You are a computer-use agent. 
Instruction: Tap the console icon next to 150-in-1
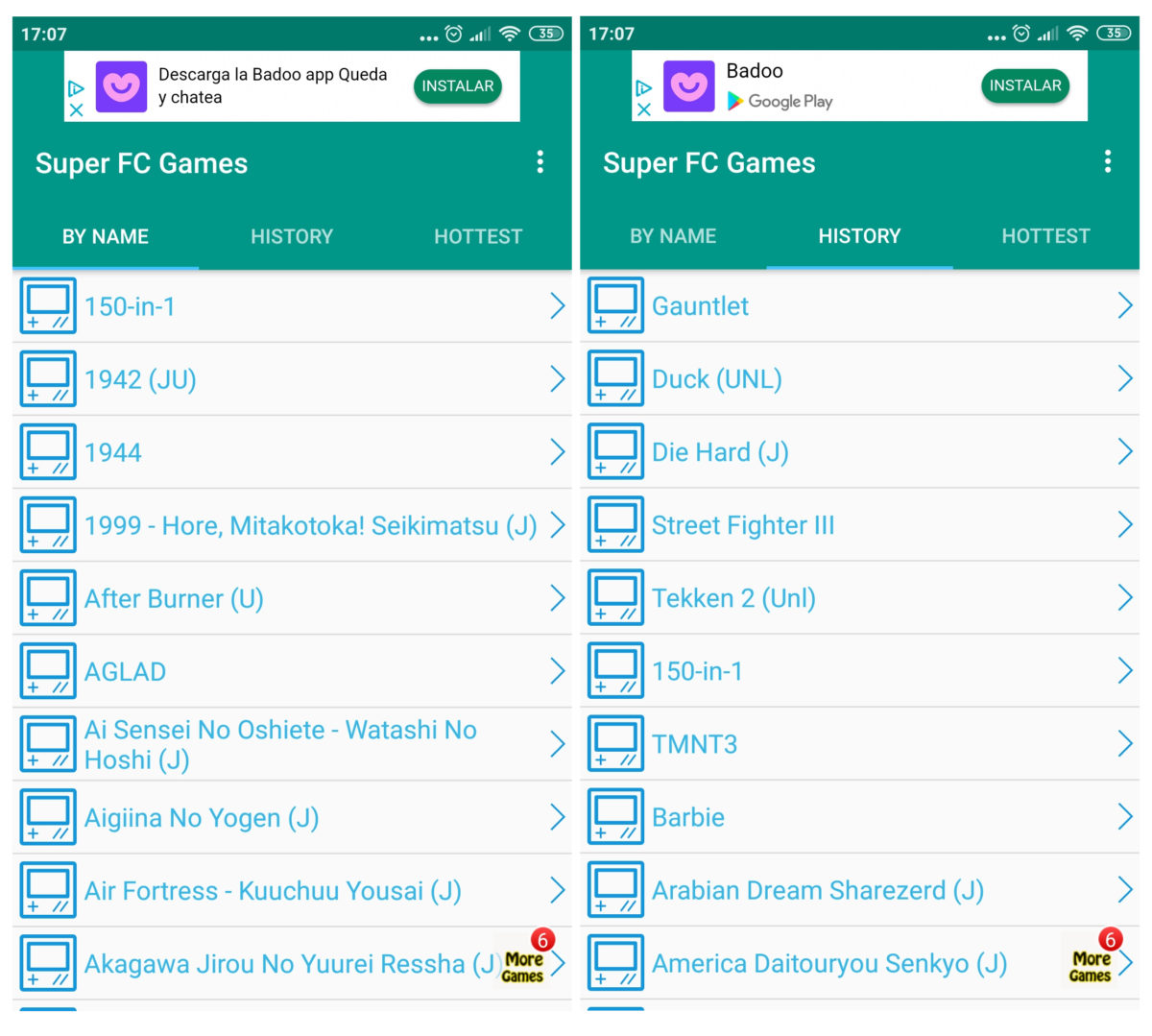coord(48,305)
